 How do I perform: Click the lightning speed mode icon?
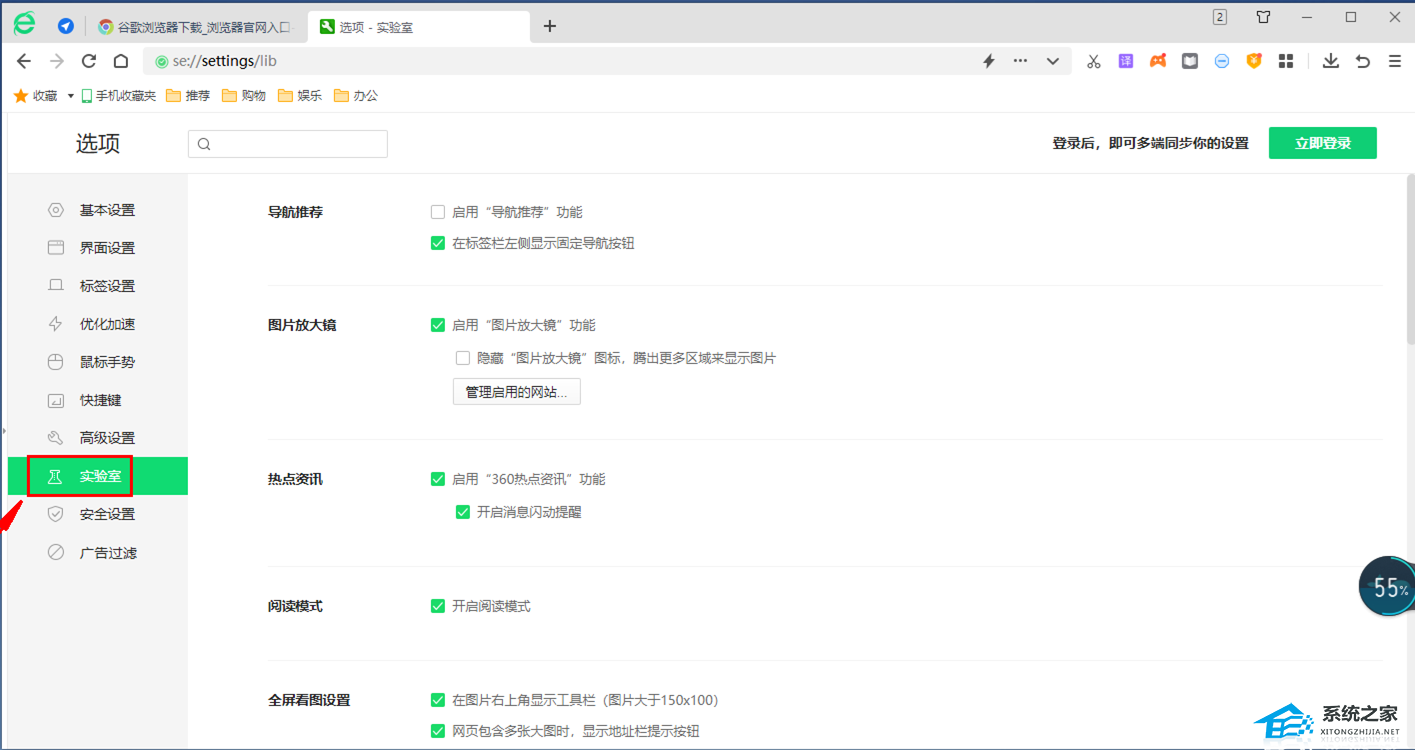point(989,61)
